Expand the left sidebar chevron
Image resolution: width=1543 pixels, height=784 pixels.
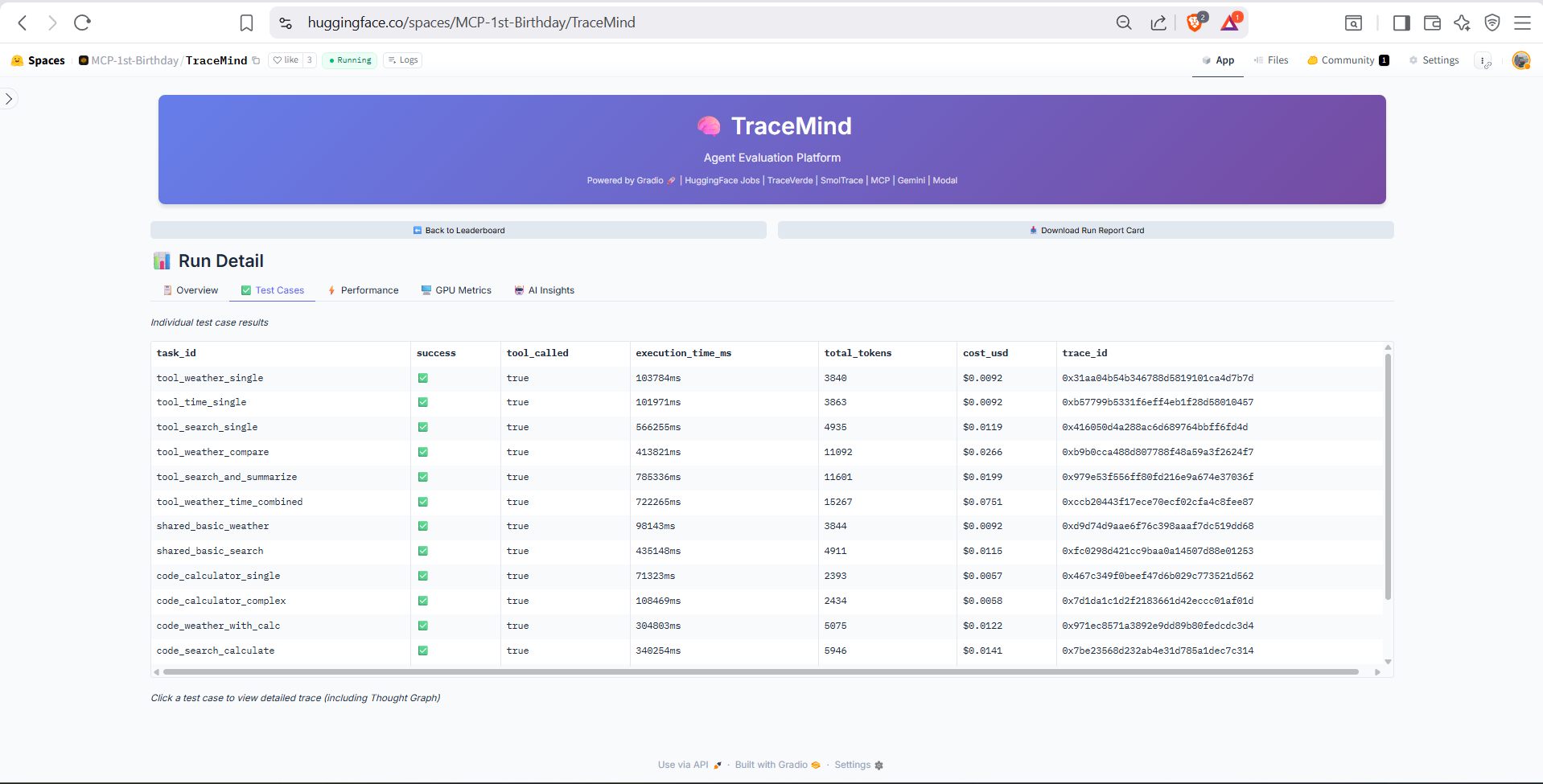click(x=9, y=99)
